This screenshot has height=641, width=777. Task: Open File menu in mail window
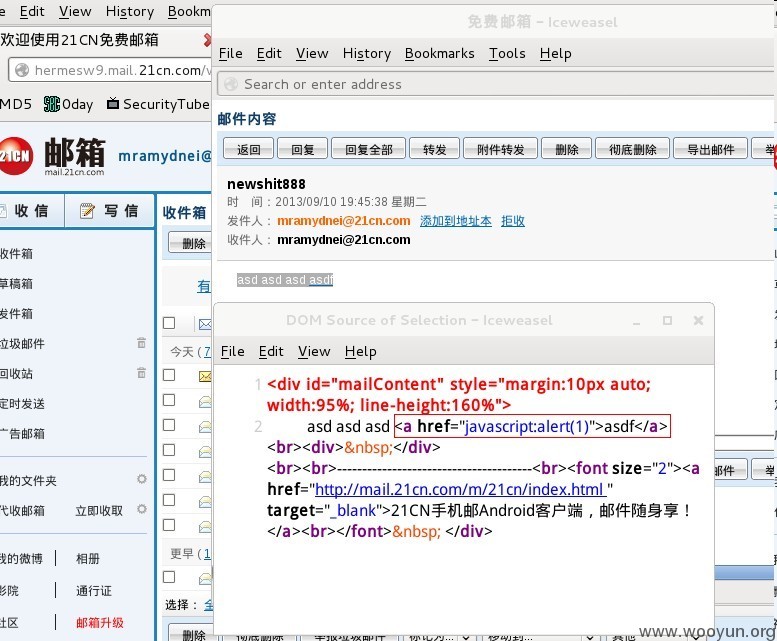231,53
